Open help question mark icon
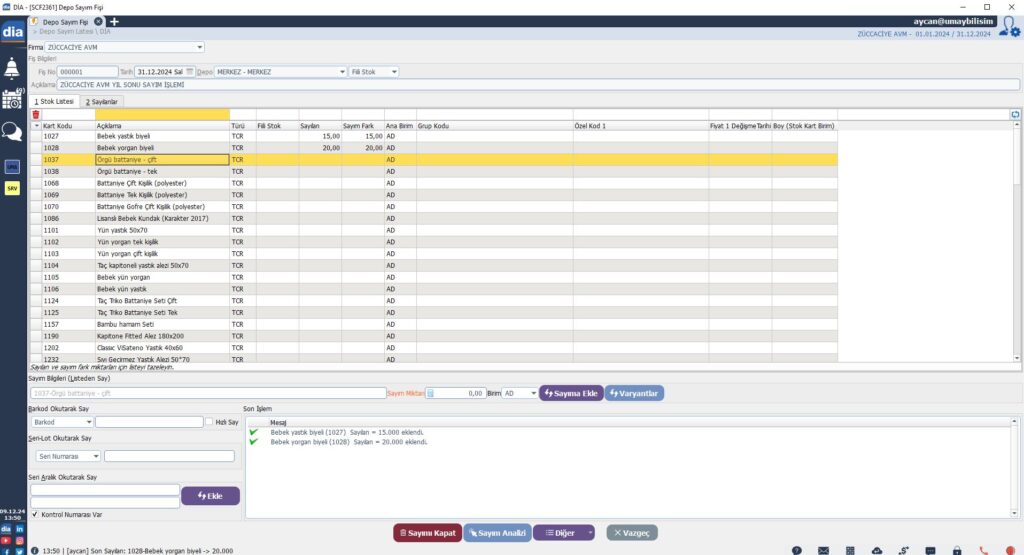Image resolution: width=1024 pixels, height=555 pixels. click(797, 550)
